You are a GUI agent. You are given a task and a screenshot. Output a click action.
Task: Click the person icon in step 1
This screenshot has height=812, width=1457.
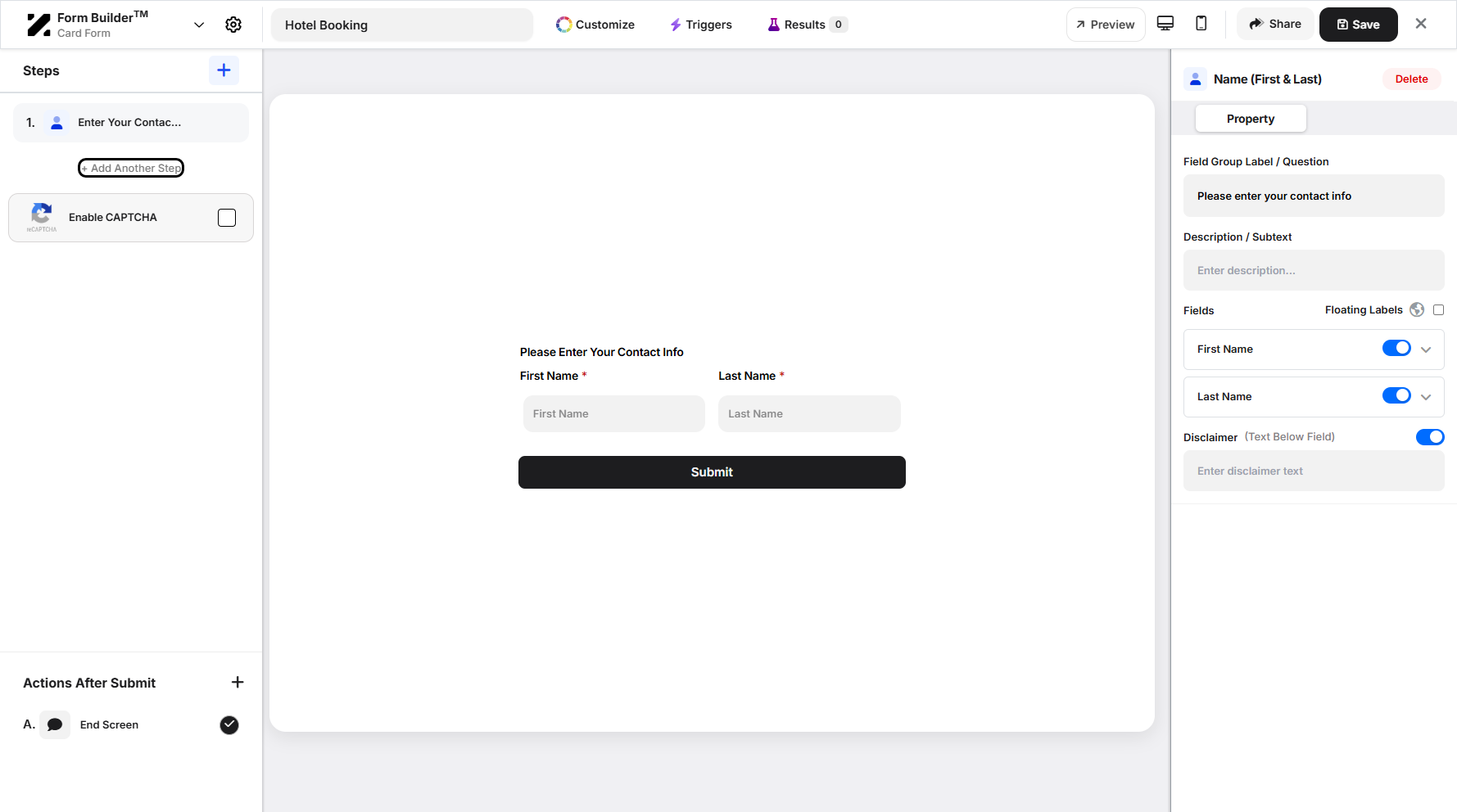pos(57,123)
